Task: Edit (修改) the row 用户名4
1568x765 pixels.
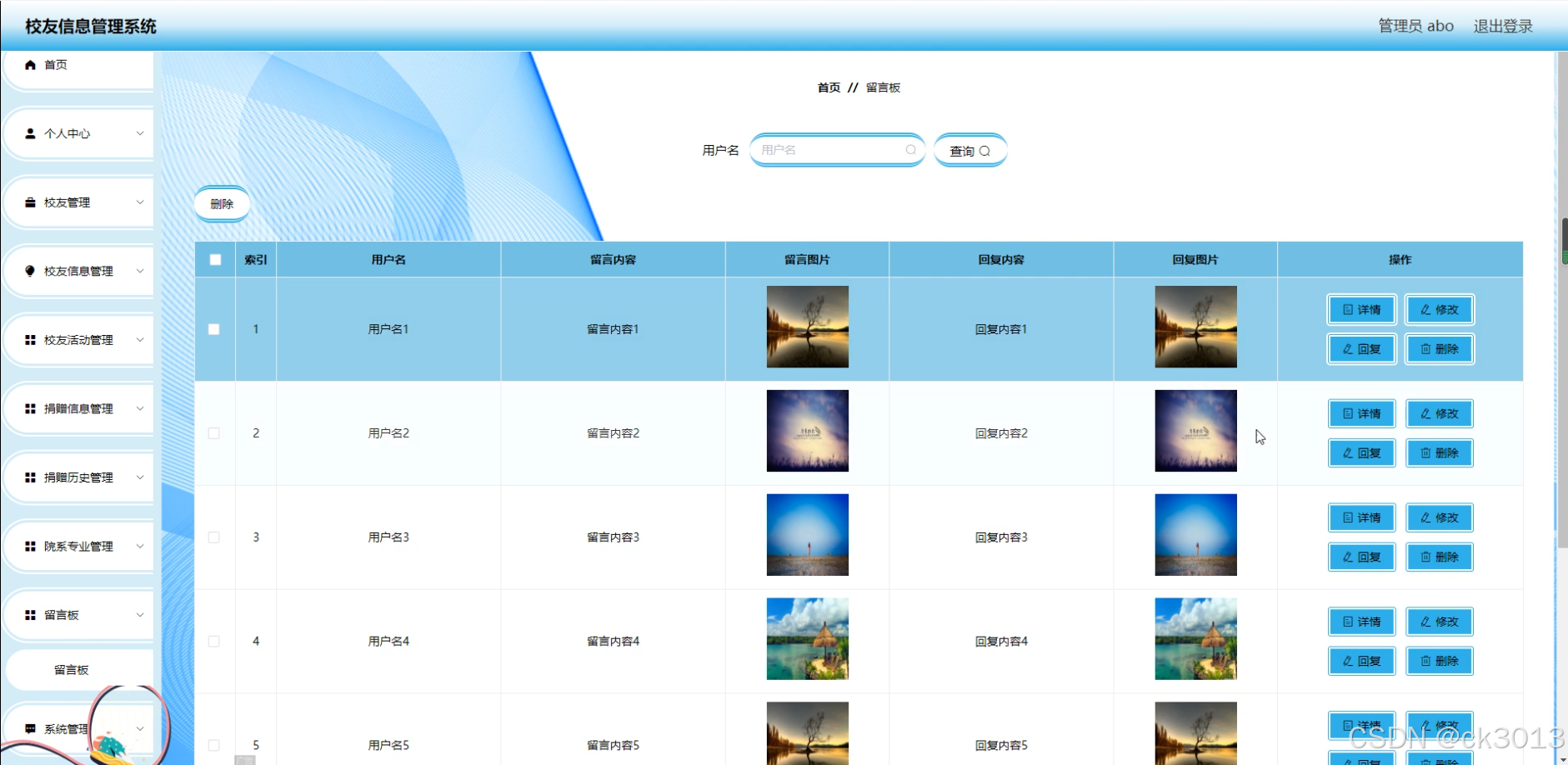Action: (x=1440, y=622)
